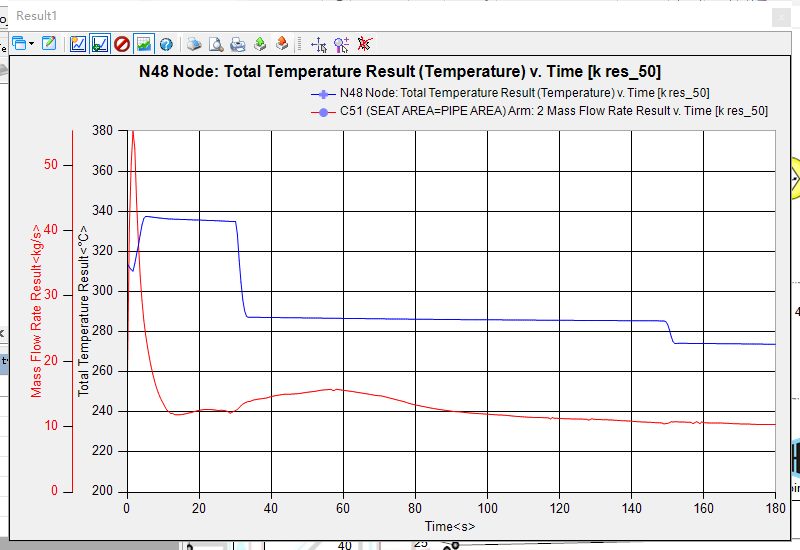This screenshot has width=800, height=550.
Task: Click the green up-arrow export icon
Action: 260,44
